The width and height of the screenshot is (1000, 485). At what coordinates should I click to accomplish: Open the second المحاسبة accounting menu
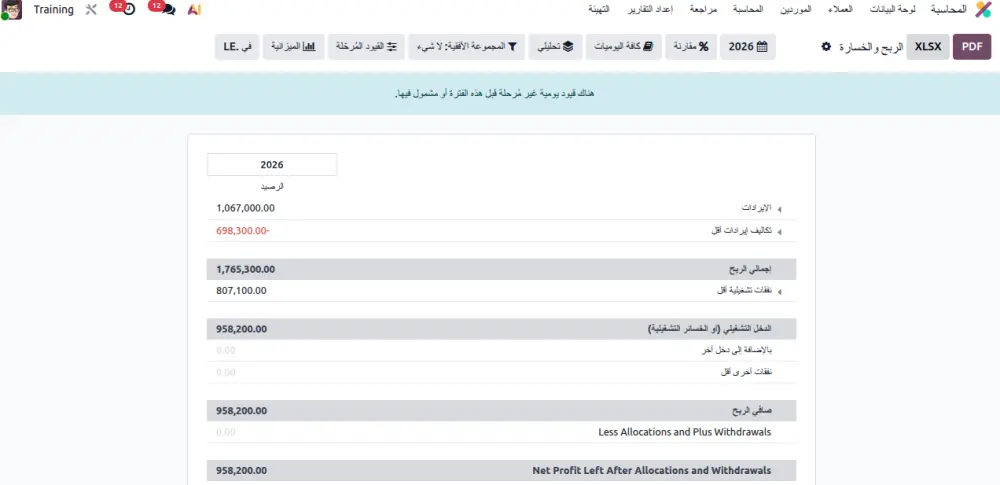pyautogui.click(x=749, y=10)
